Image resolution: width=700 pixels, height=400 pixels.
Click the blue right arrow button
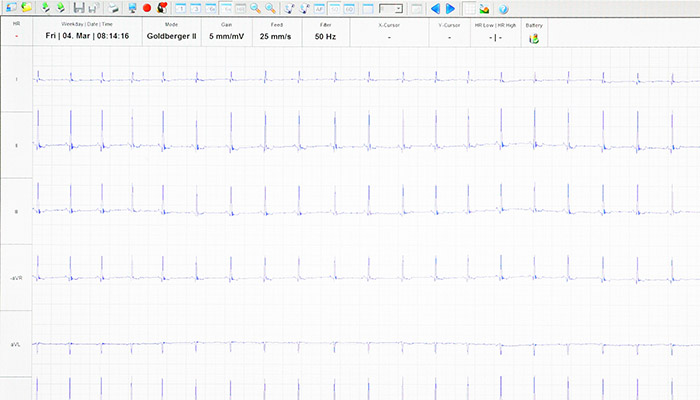[x=450, y=8]
